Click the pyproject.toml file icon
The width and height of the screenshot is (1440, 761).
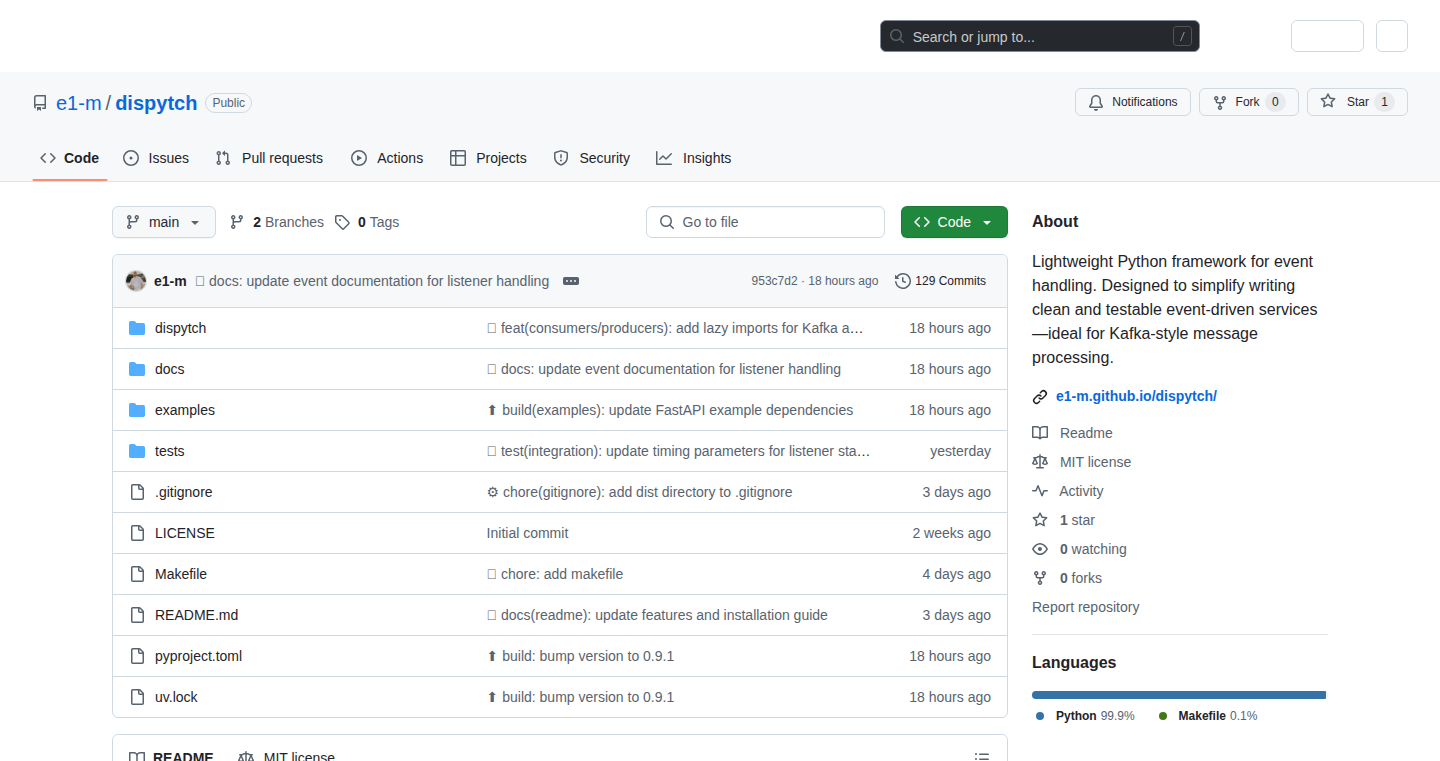pos(137,656)
